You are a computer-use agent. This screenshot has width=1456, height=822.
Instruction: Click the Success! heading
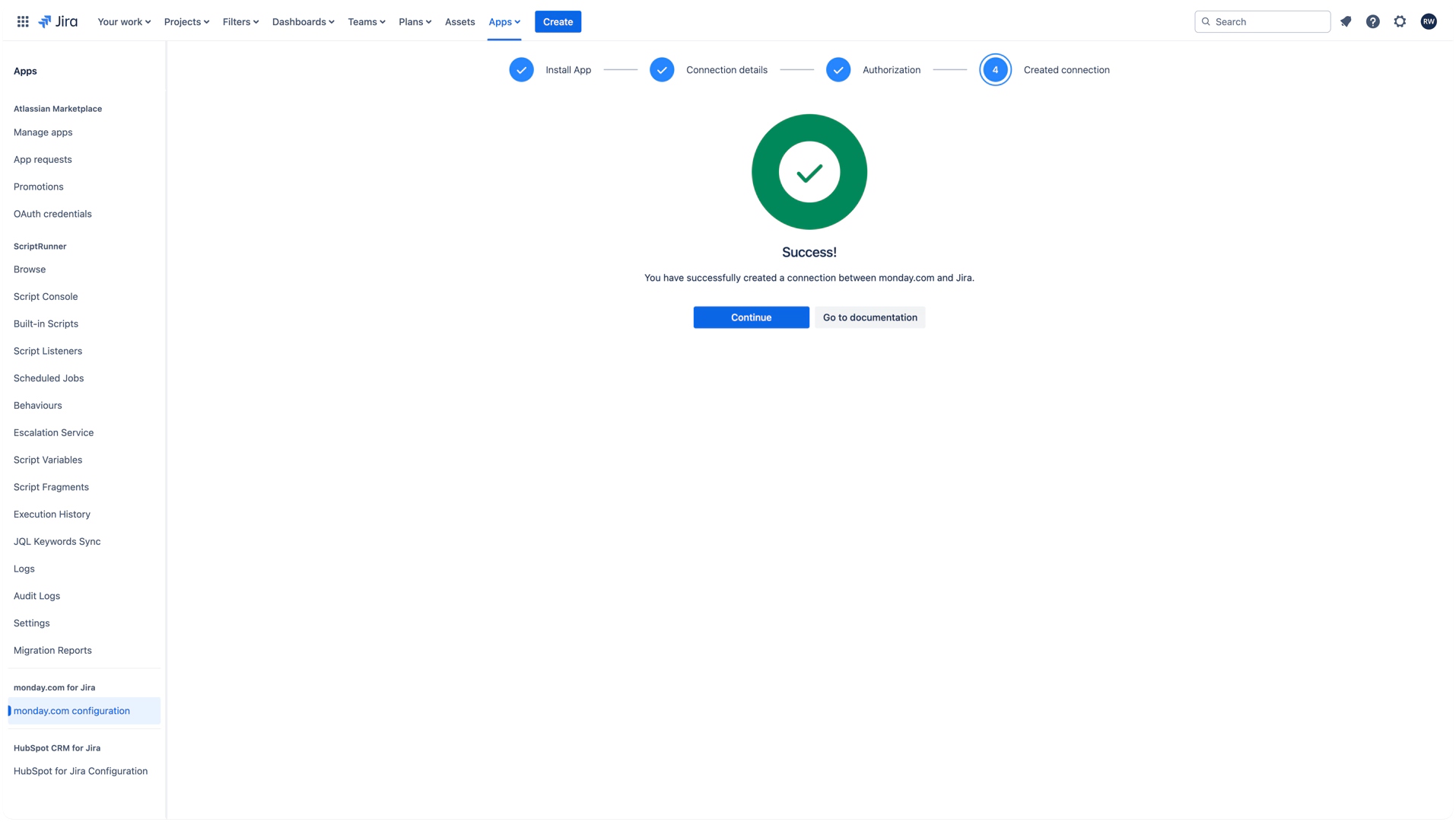tap(809, 253)
